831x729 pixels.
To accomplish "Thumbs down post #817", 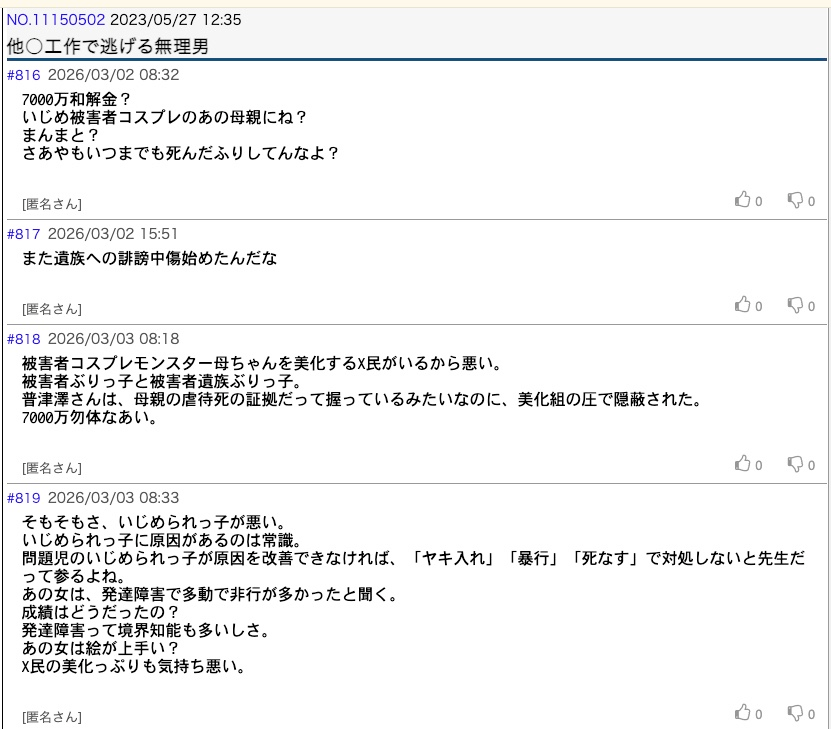I will tap(795, 305).
